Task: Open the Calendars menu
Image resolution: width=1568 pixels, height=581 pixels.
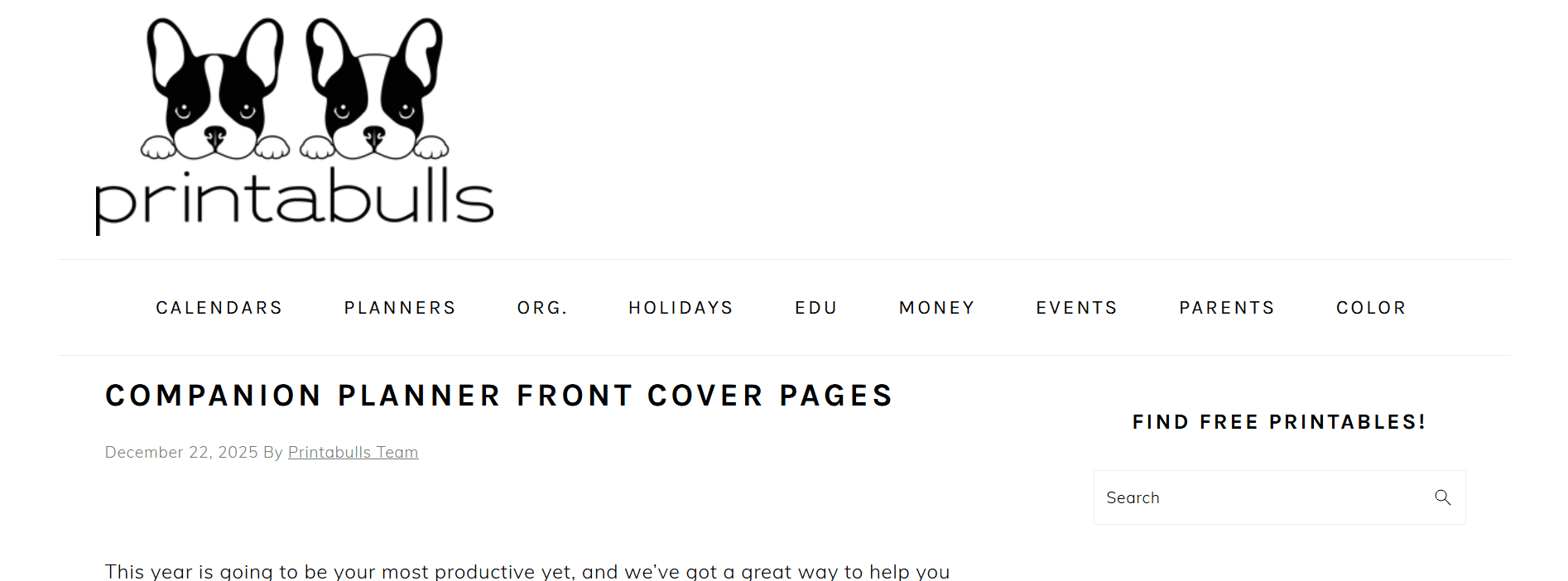Action: click(x=219, y=308)
